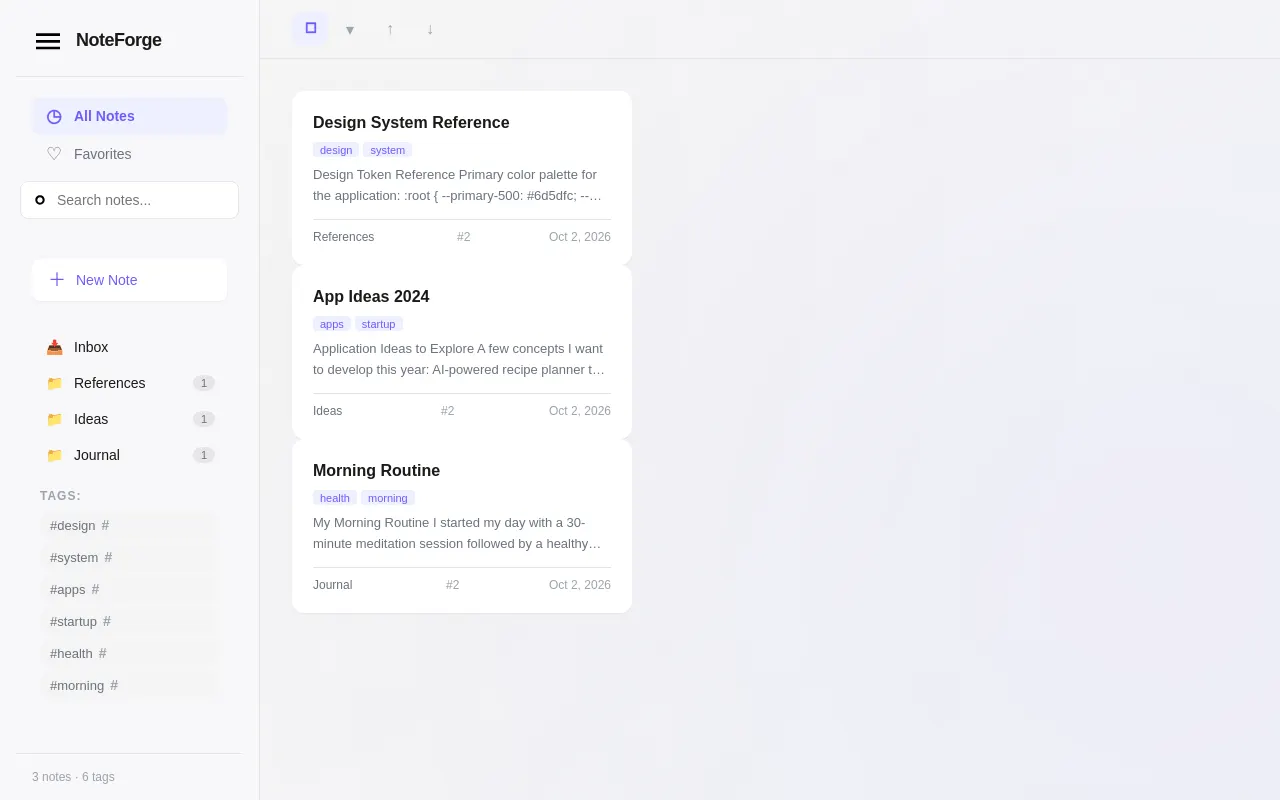Click the health tag chip on the card

(x=335, y=498)
